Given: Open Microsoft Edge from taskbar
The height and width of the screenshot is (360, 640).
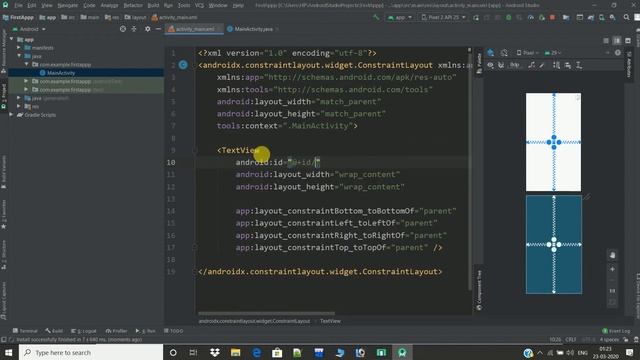Looking at the screenshot, I should 256,352.
